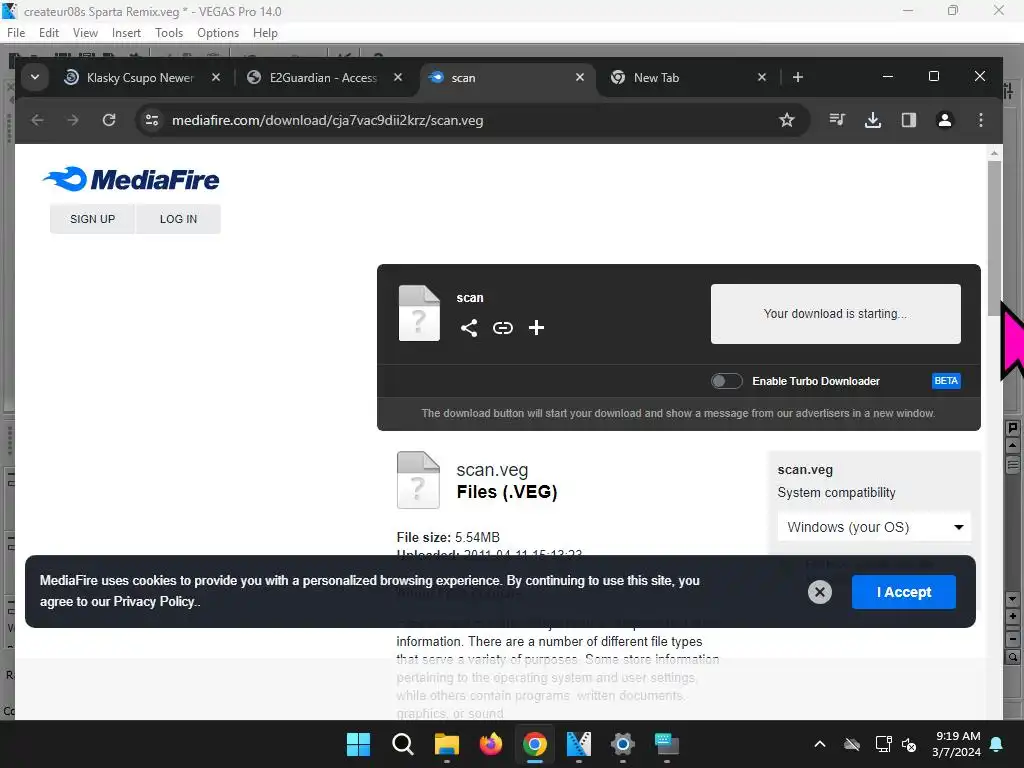Open Windows (your OS) compatibility dropdown
The width and height of the screenshot is (1024, 768).
874,527
